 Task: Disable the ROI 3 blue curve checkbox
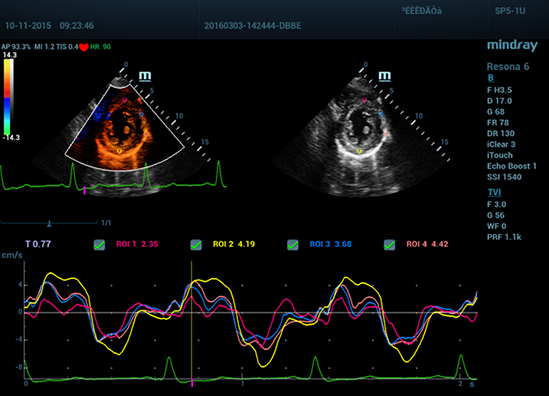coord(293,245)
